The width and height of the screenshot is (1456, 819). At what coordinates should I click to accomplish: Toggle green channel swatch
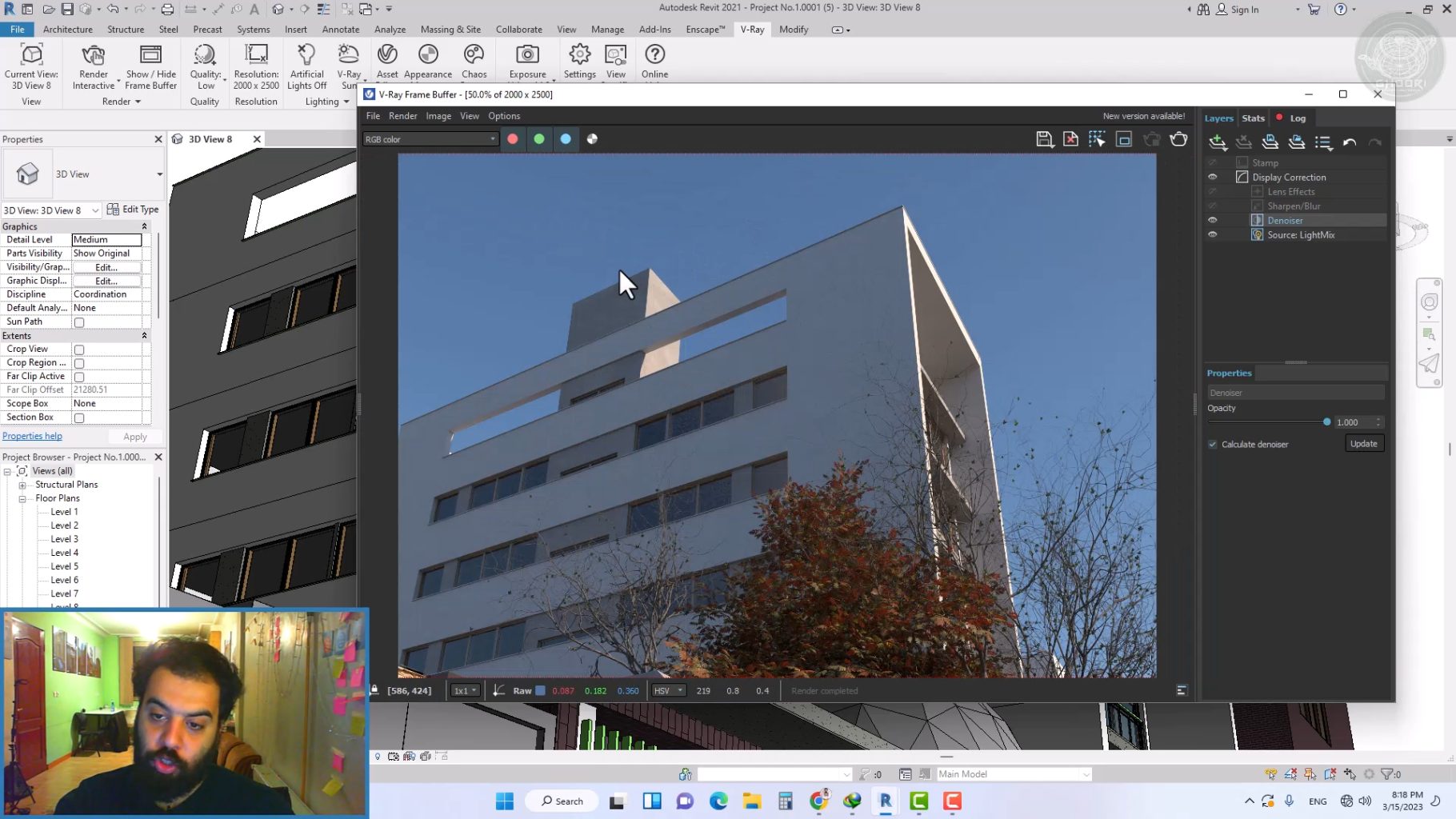[x=539, y=139]
